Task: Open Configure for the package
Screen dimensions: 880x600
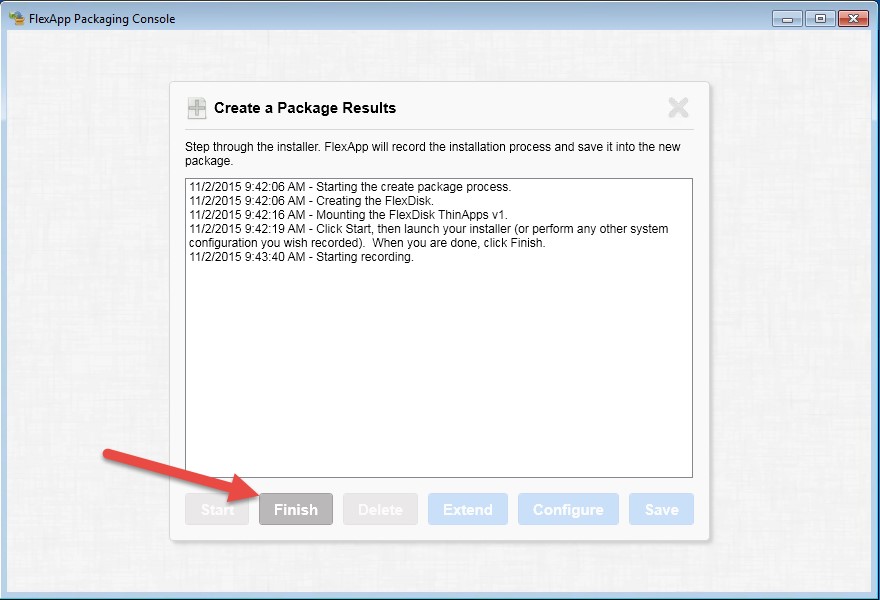Action: pyautogui.click(x=568, y=509)
